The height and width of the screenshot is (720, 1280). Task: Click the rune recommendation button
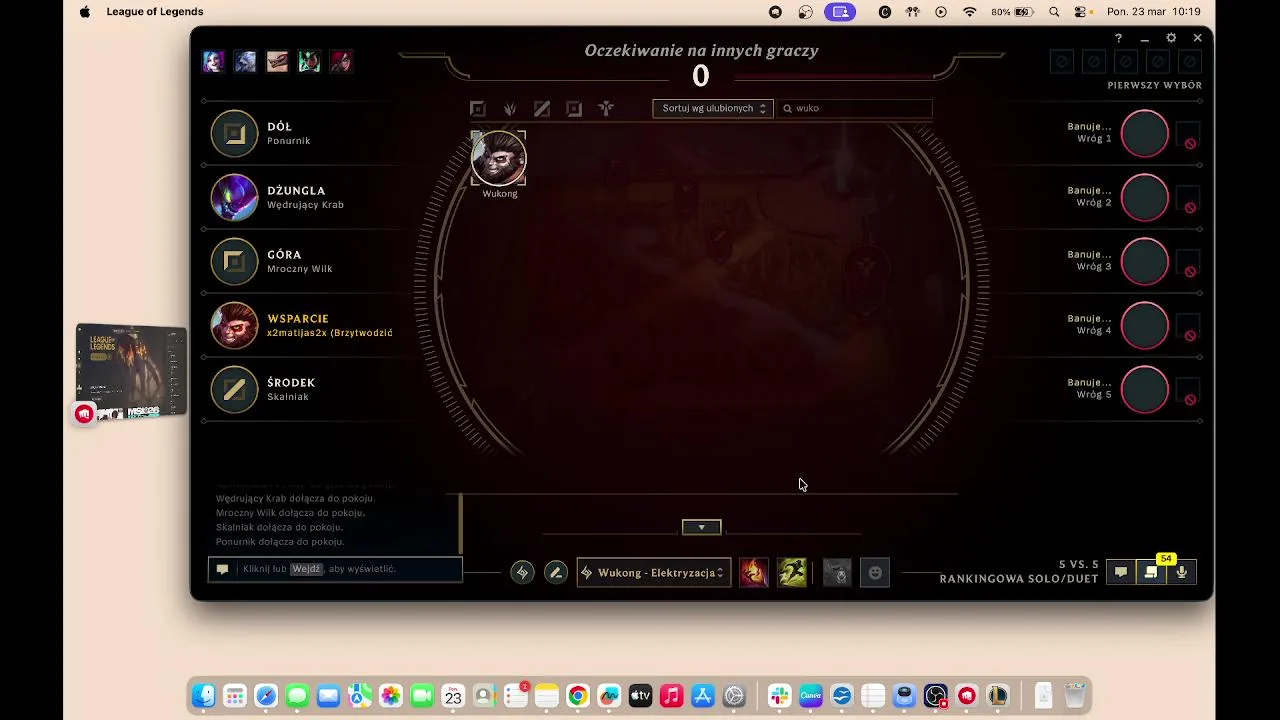click(x=522, y=572)
